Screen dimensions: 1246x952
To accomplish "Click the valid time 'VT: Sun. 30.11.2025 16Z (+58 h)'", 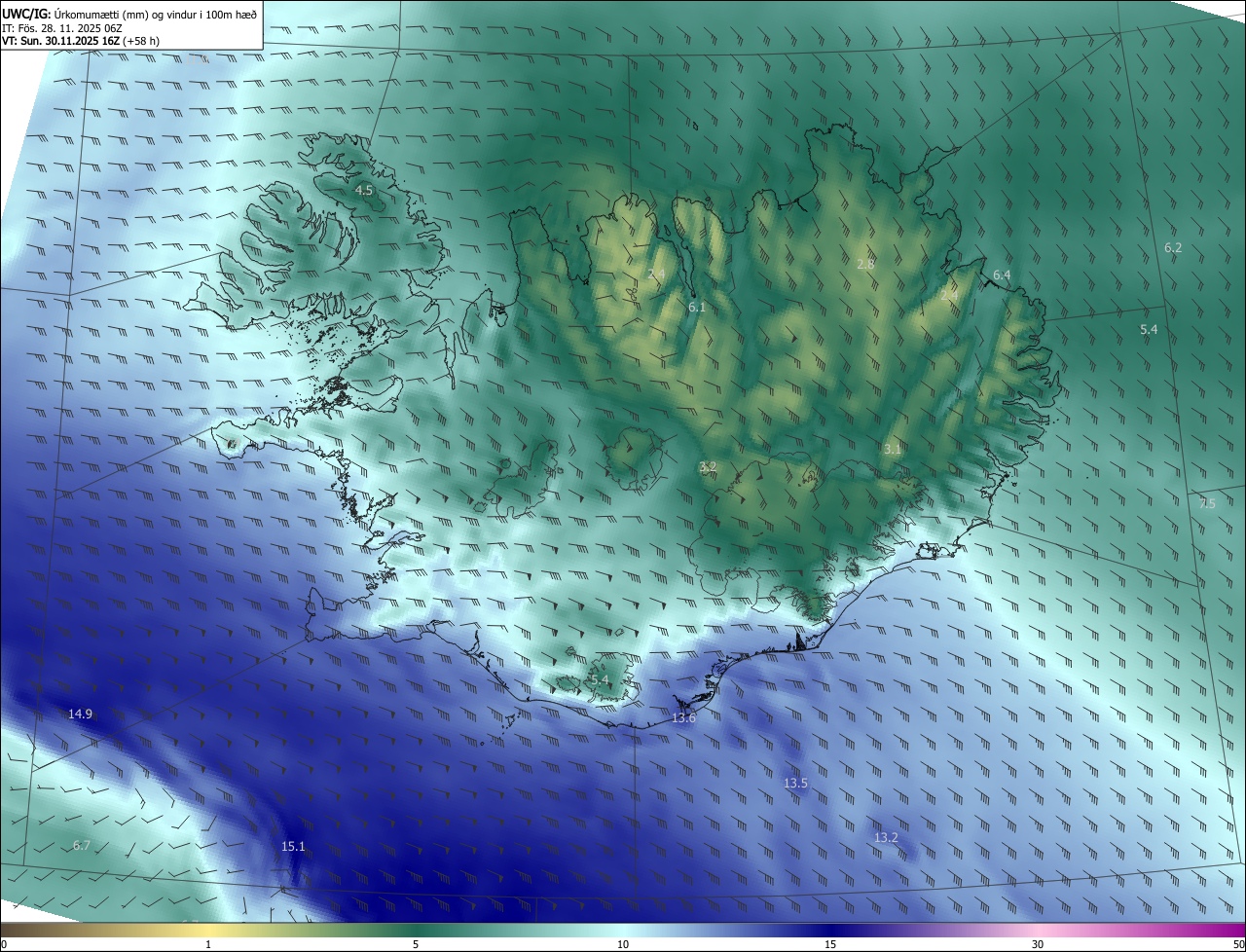I will pyautogui.click(x=81, y=41).
